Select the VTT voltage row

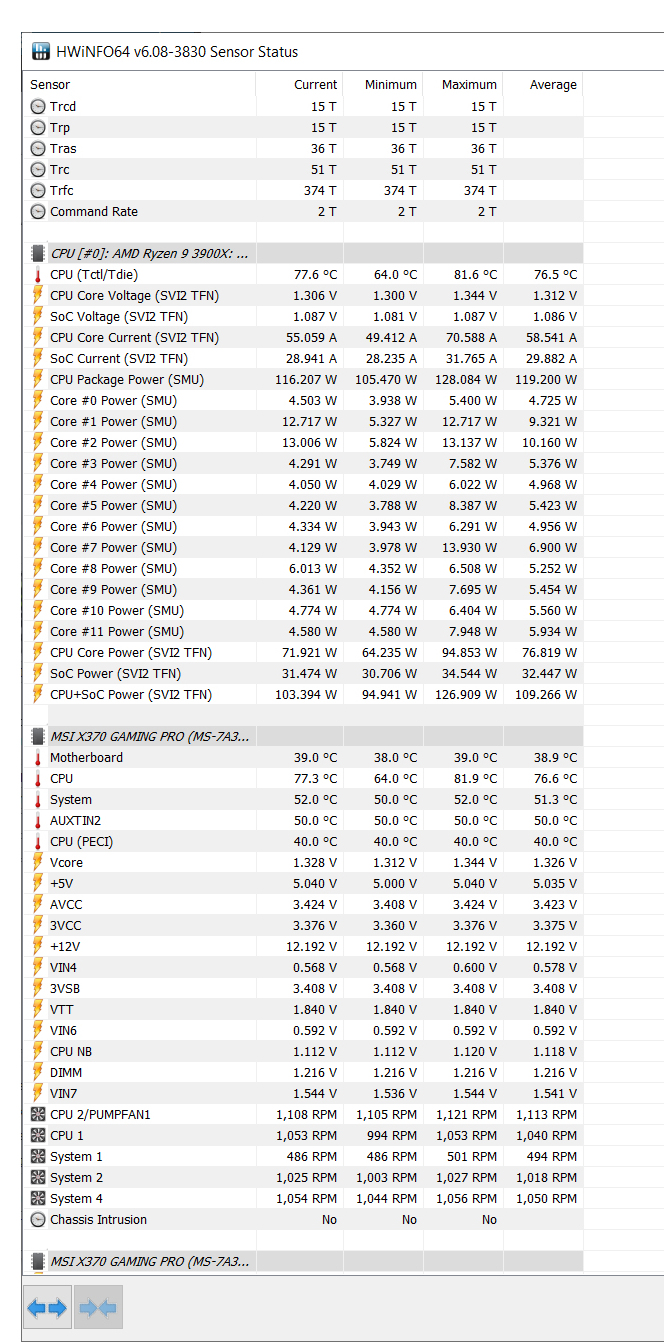click(303, 1009)
